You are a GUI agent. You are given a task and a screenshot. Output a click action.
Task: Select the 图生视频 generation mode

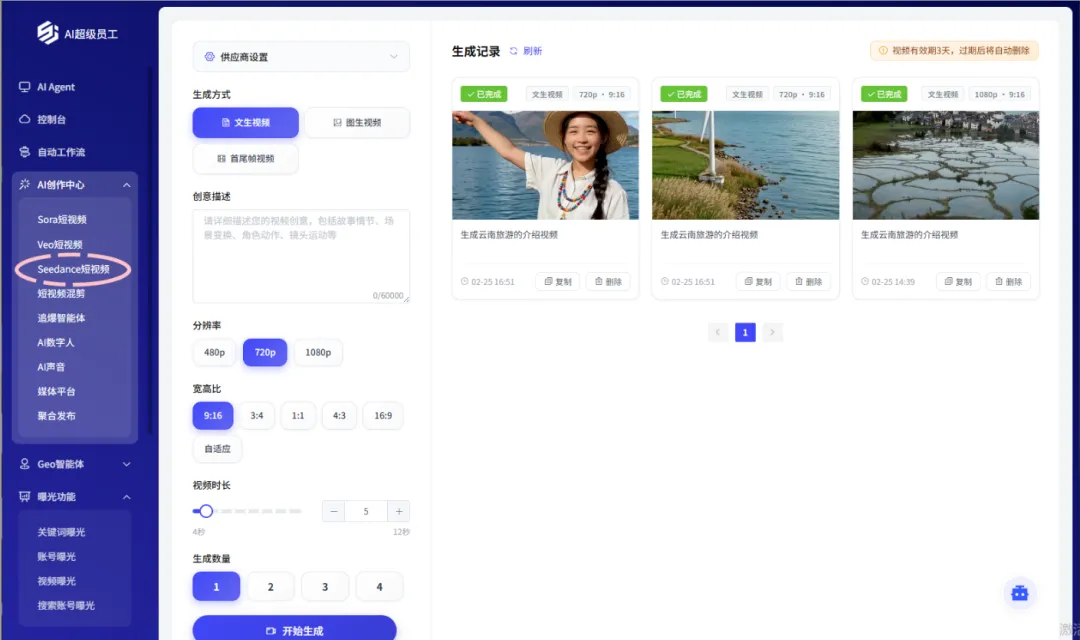pos(357,122)
